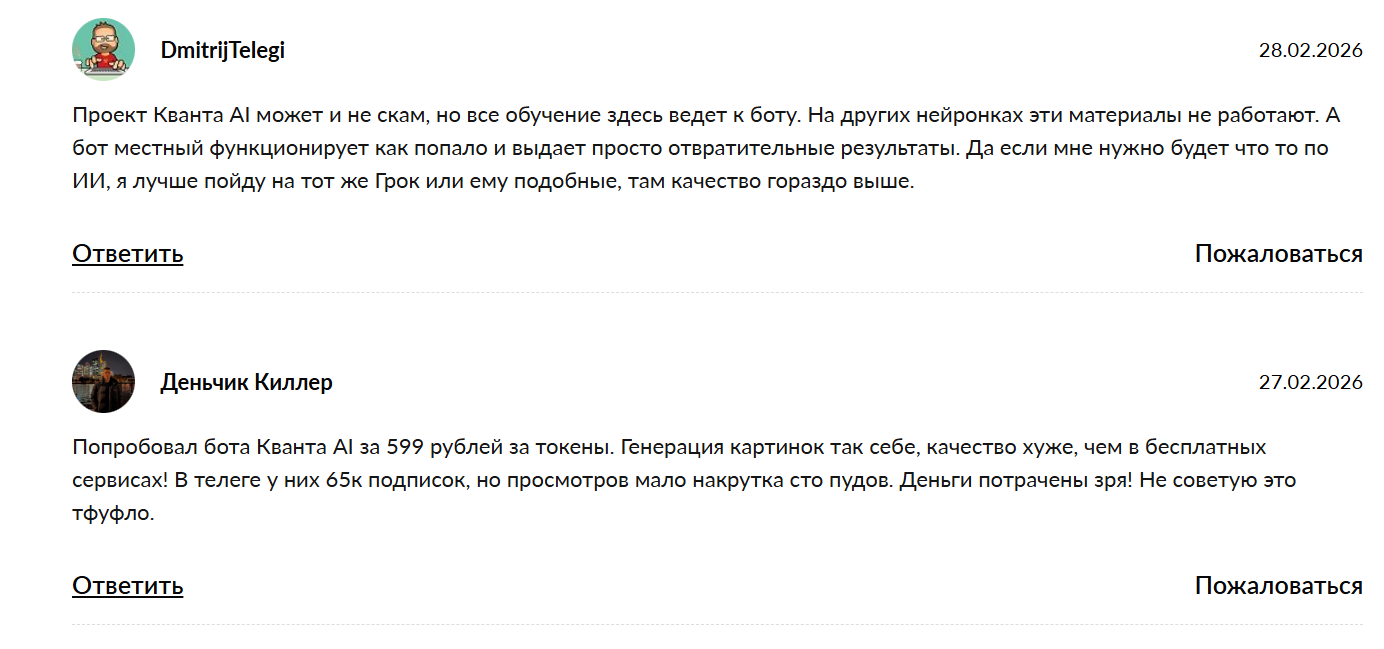Click Ответить under DmitrijTelegi's comment
1384x649 pixels.
tap(126, 254)
